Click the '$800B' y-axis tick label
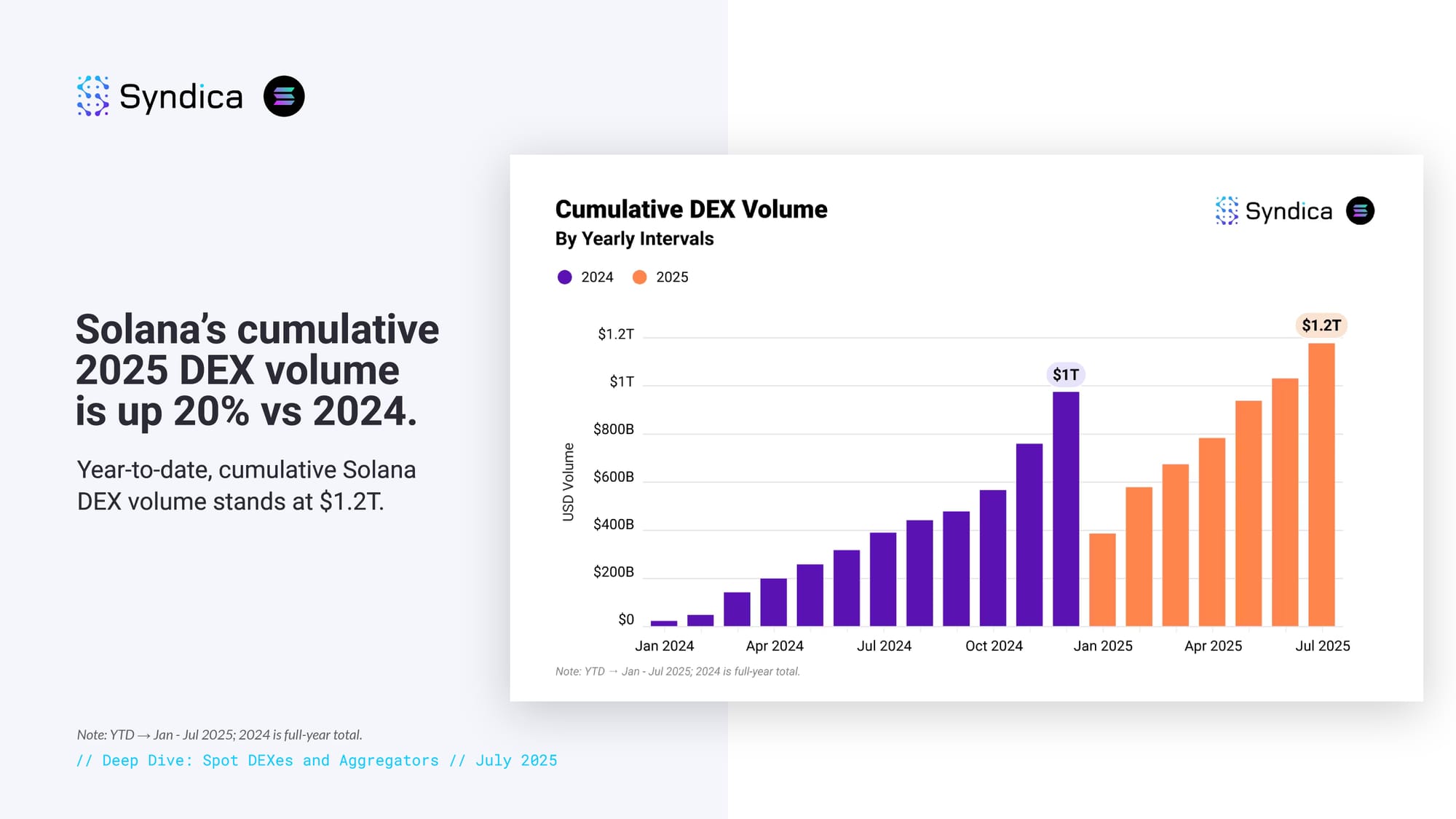The image size is (1456, 819). (x=614, y=430)
